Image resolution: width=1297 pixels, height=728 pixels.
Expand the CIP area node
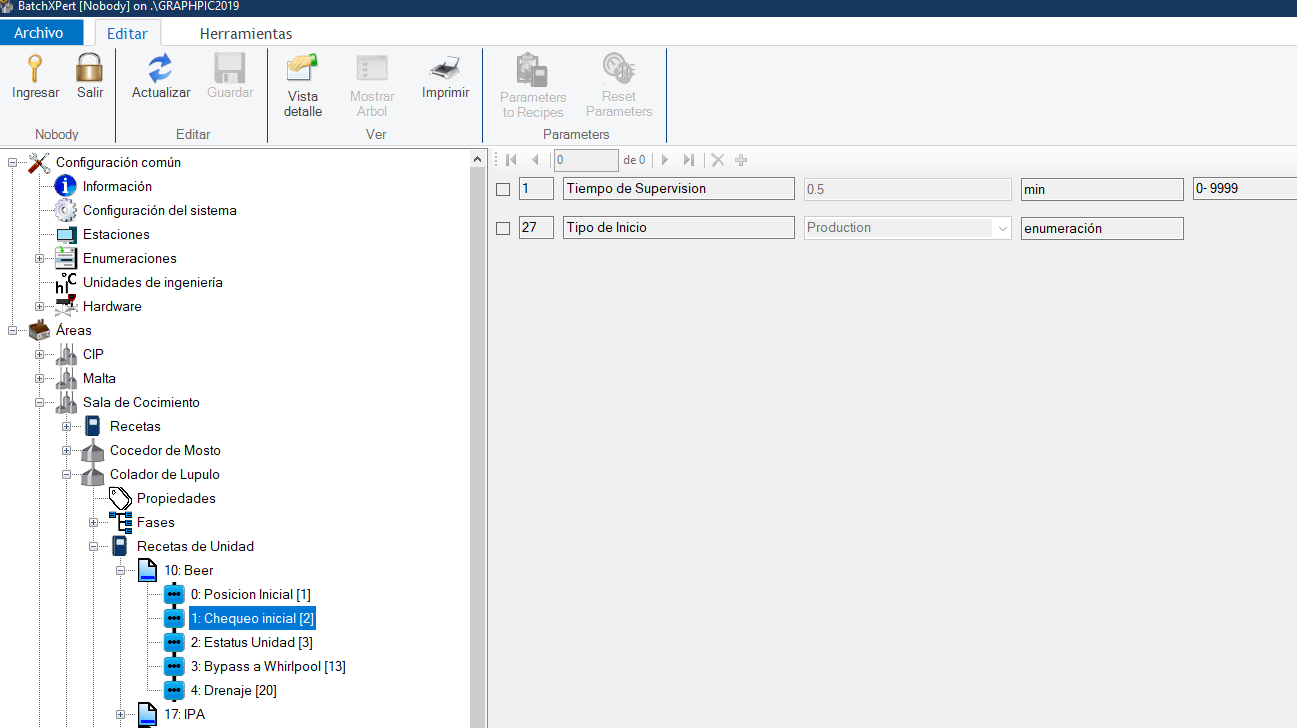pyautogui.click(x=38, y=354)
